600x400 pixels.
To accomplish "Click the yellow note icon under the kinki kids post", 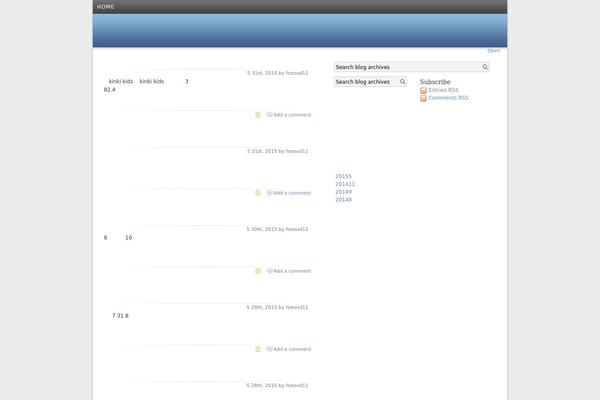I will [258, 115].
